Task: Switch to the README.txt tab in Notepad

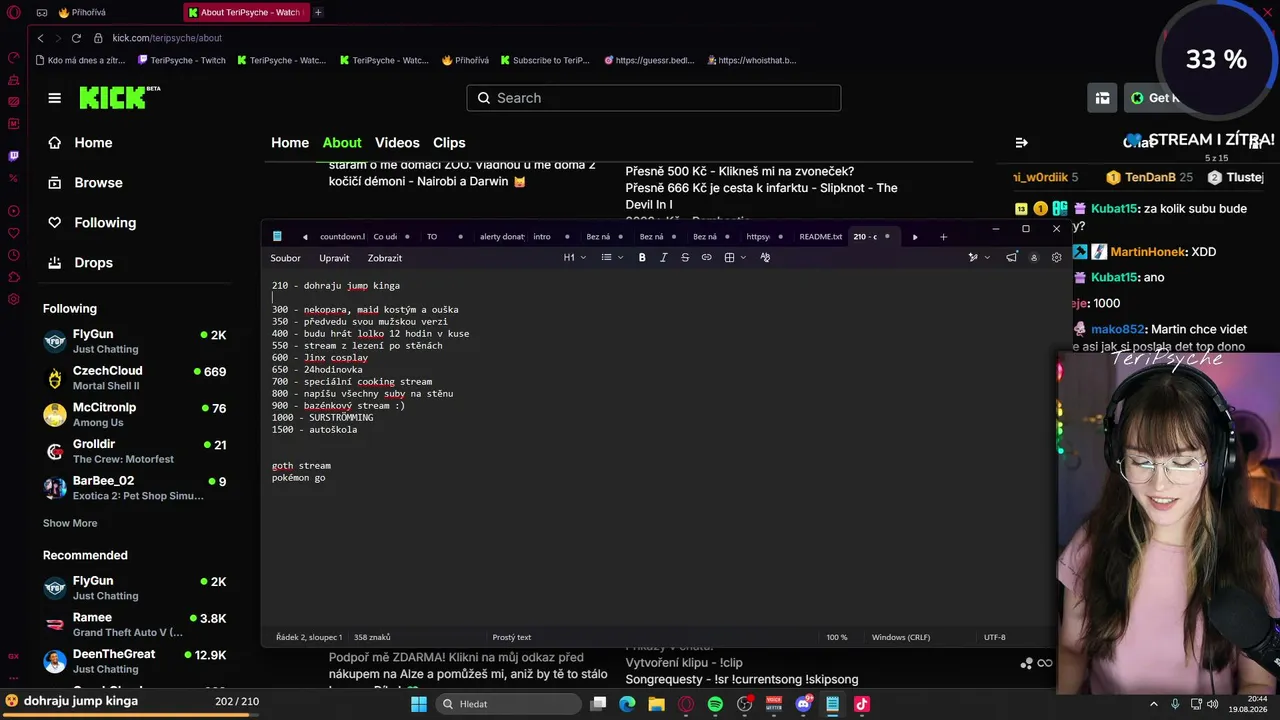Action: pos(820,237)
